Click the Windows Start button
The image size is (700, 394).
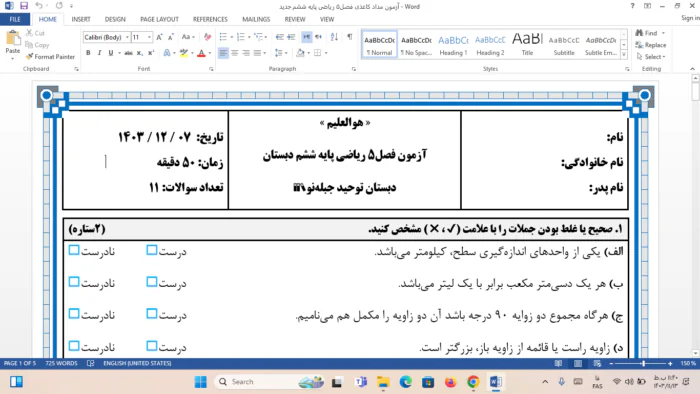pyautogui.click(x=200, y=382)
